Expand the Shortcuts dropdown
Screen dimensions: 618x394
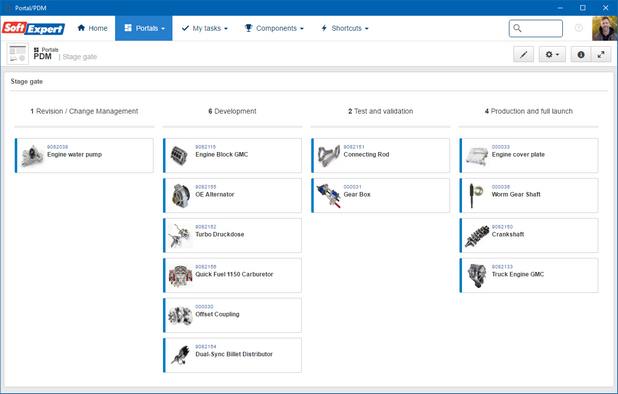345,28
